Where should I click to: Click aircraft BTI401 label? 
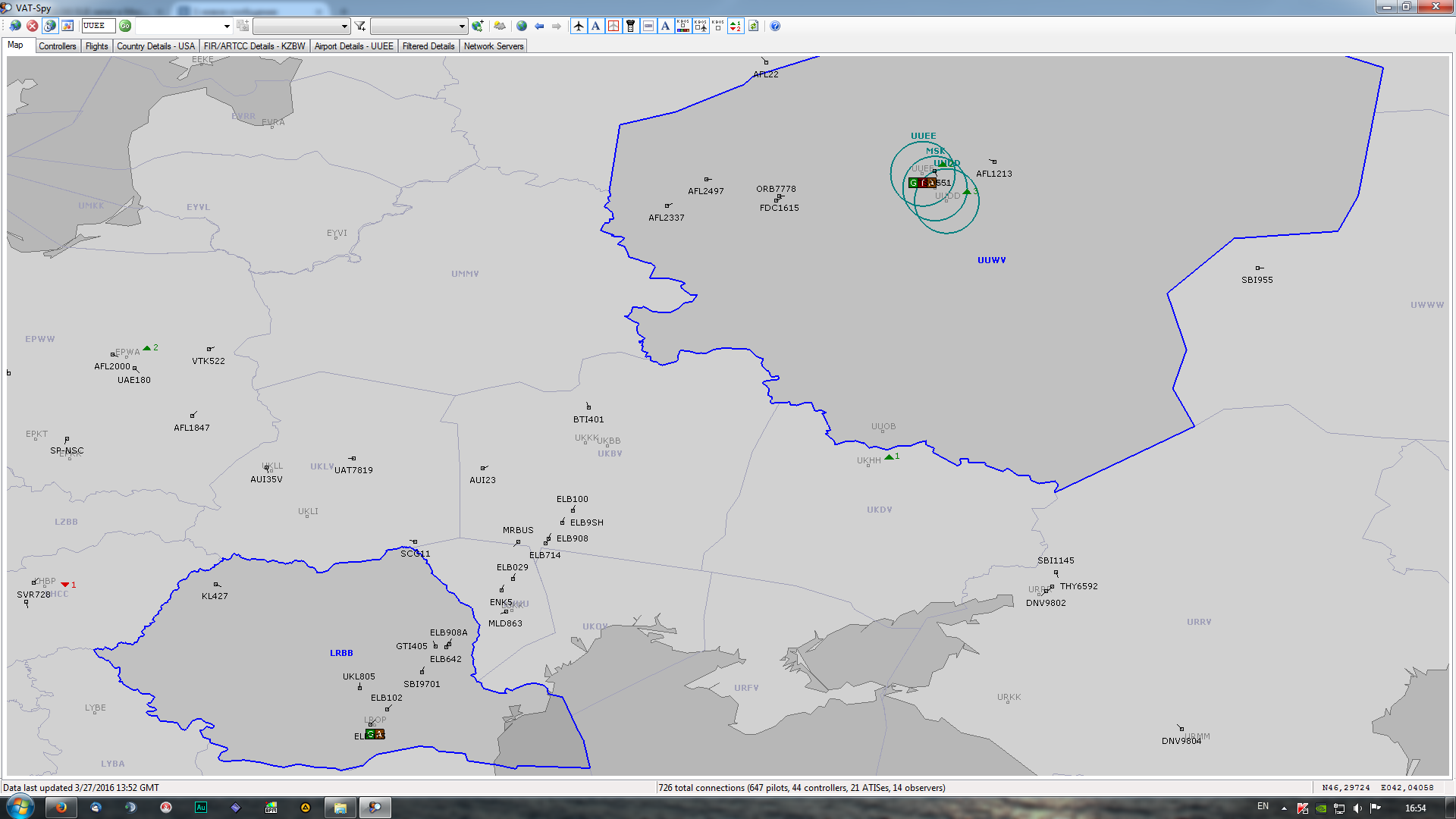click(588, 419)
